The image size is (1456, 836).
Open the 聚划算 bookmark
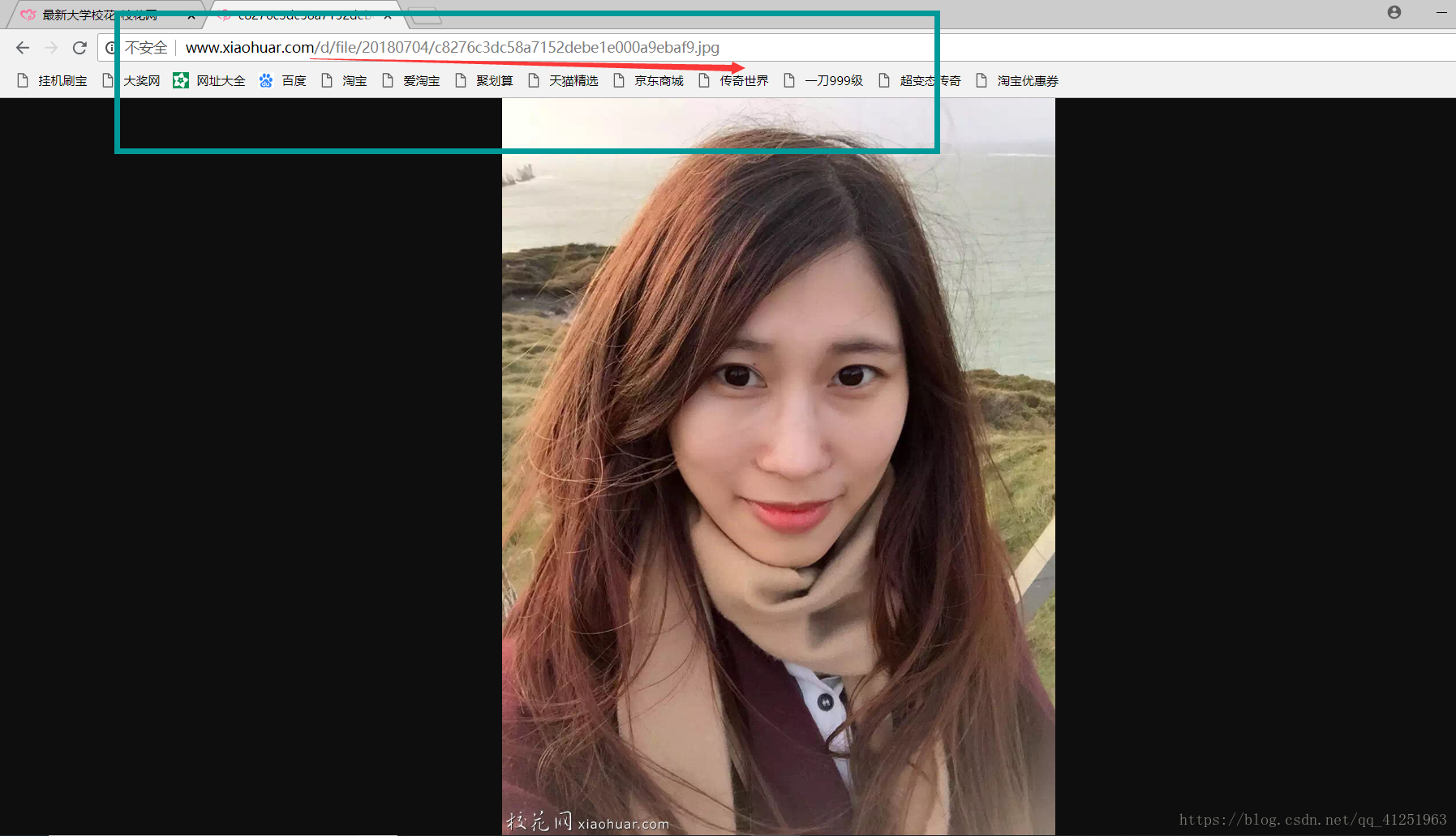[494, 80]
